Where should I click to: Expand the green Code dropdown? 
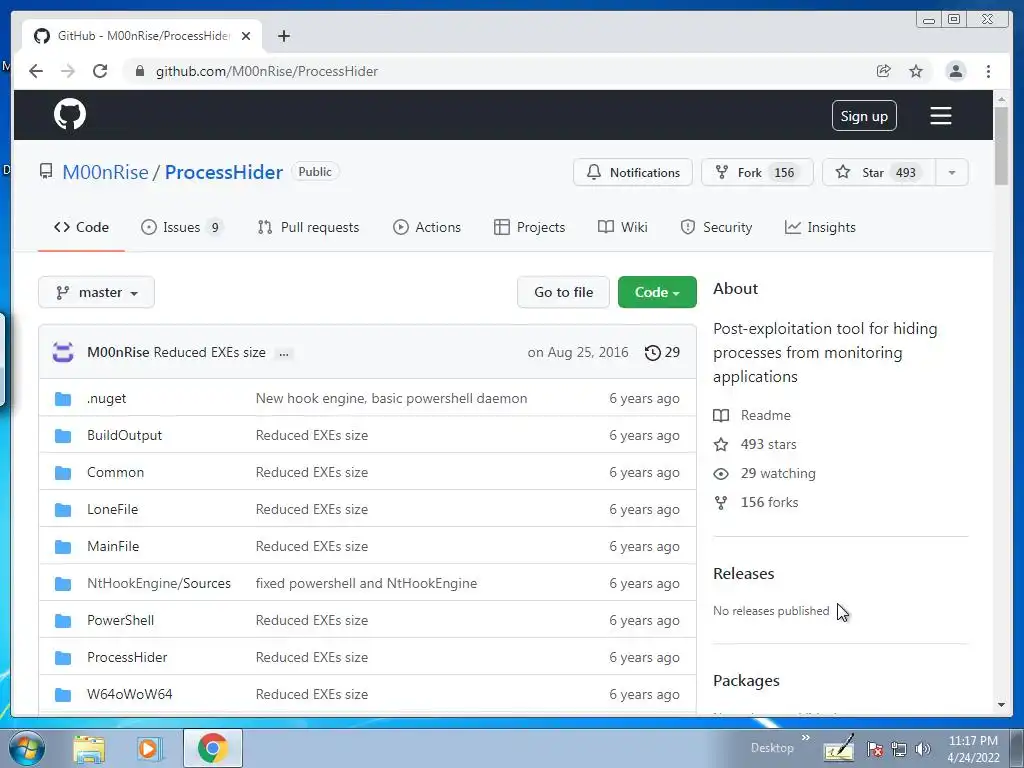657,292
